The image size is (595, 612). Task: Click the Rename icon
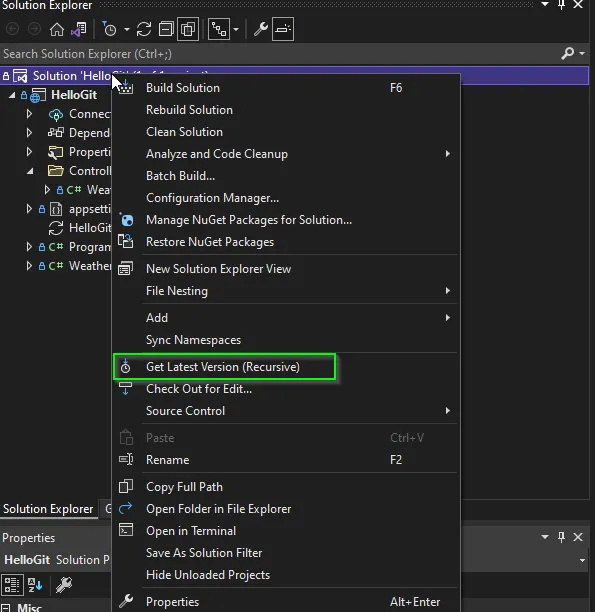point(126,459)
